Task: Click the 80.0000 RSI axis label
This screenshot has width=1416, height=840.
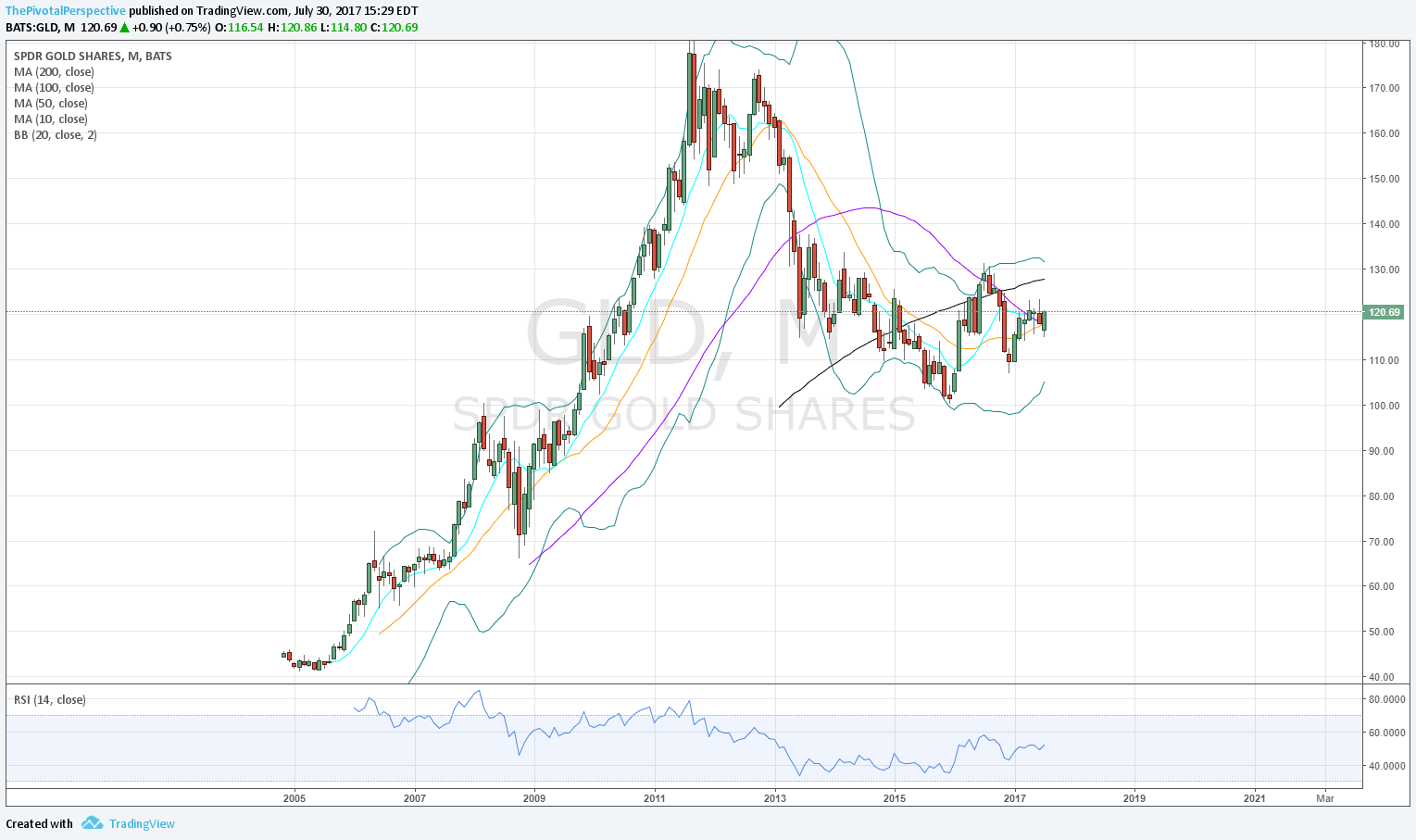Action: (x=1386, y=699)
